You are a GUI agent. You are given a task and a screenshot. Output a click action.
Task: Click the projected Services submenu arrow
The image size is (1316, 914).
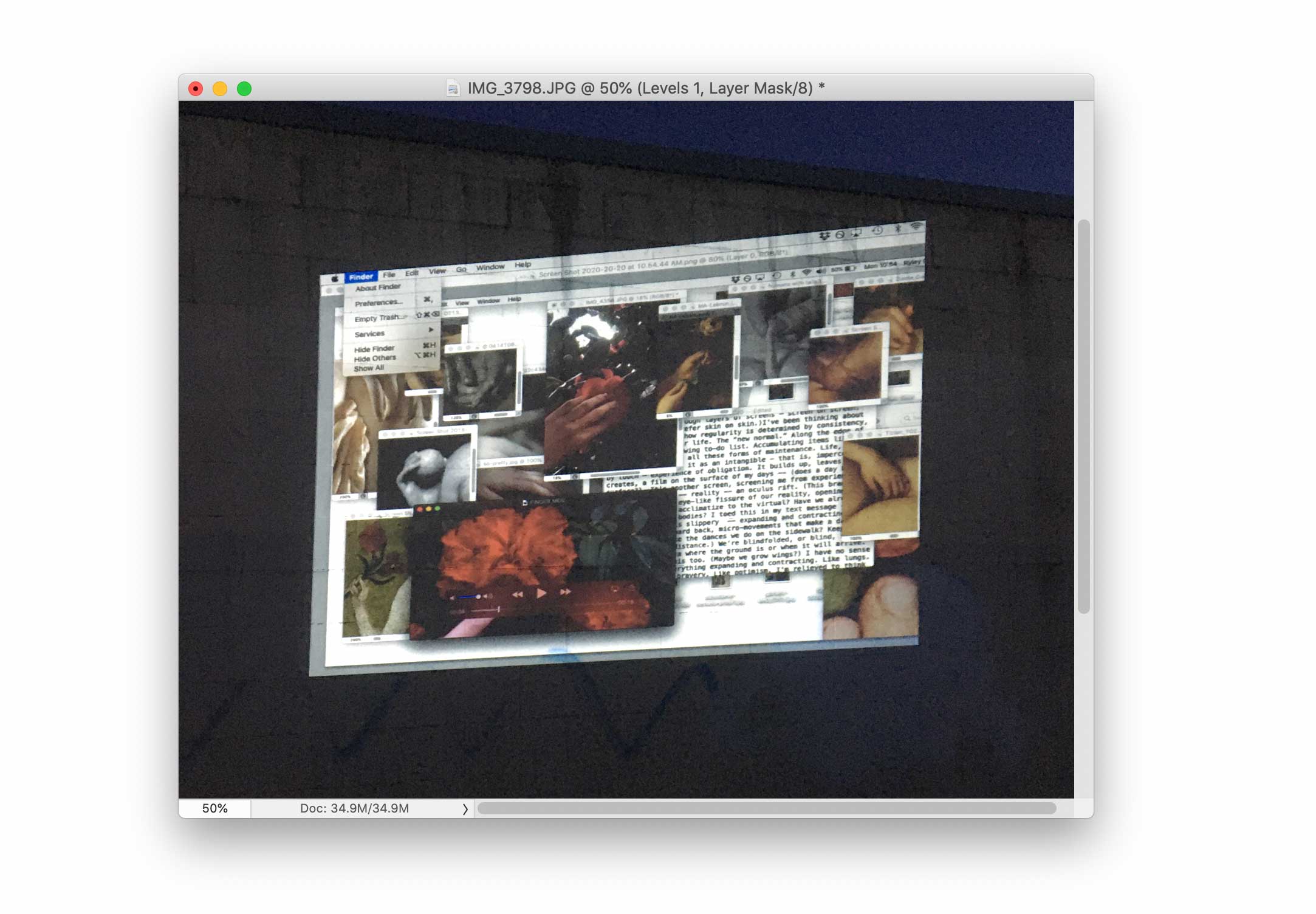click(x=431, y=330)
